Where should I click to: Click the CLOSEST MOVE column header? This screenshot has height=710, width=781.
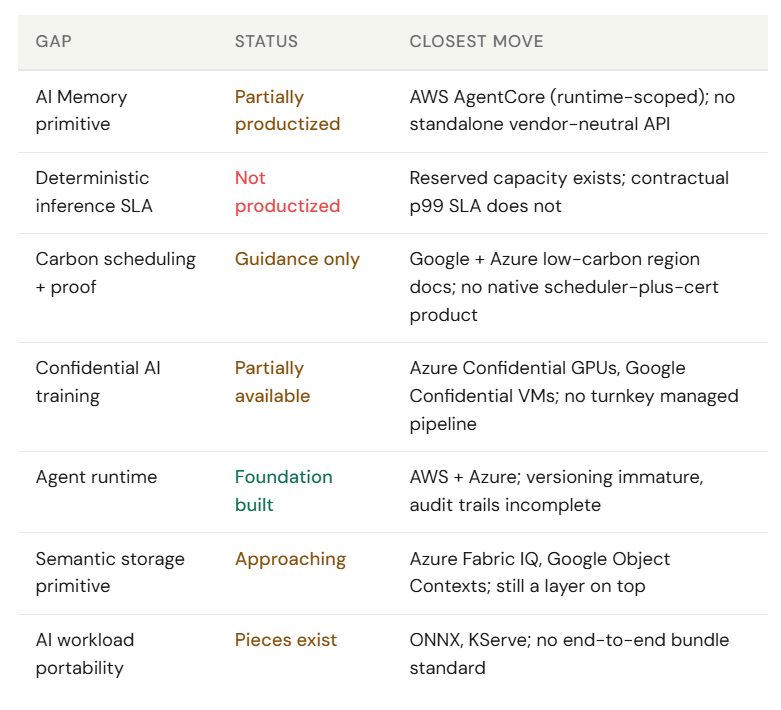476,41
